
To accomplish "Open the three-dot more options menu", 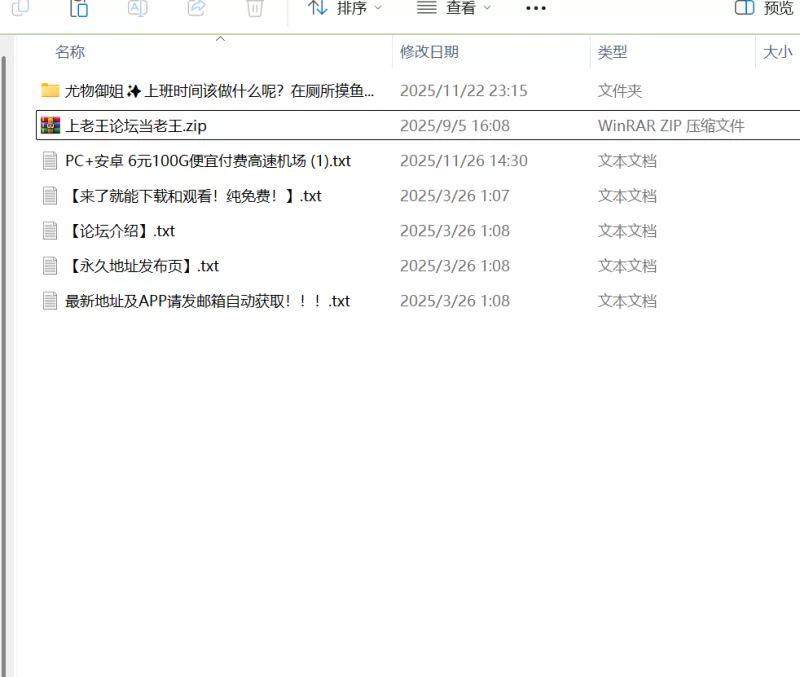I will coord(536,8).
